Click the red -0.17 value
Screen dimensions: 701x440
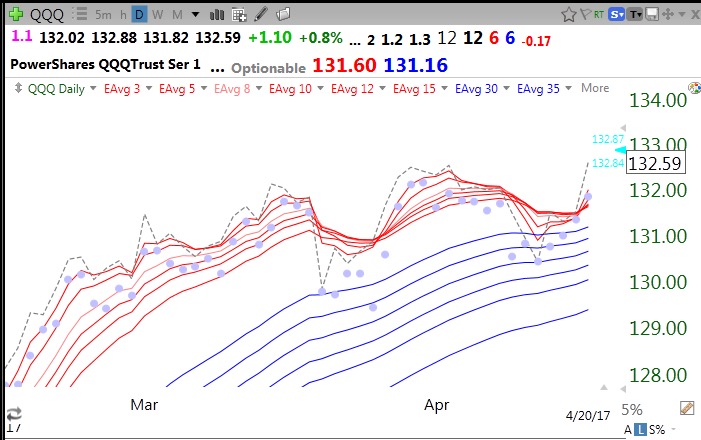[x=536, y=41]
